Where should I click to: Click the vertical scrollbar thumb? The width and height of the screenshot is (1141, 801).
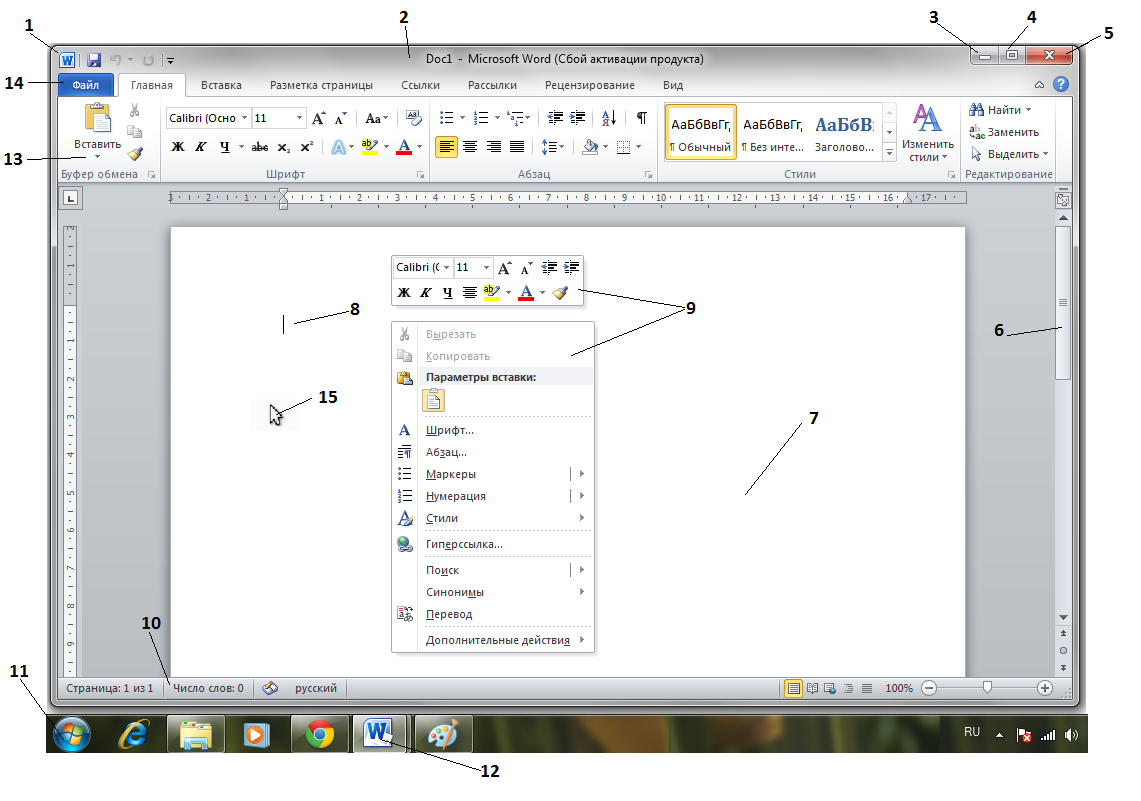pos(1063,303)
